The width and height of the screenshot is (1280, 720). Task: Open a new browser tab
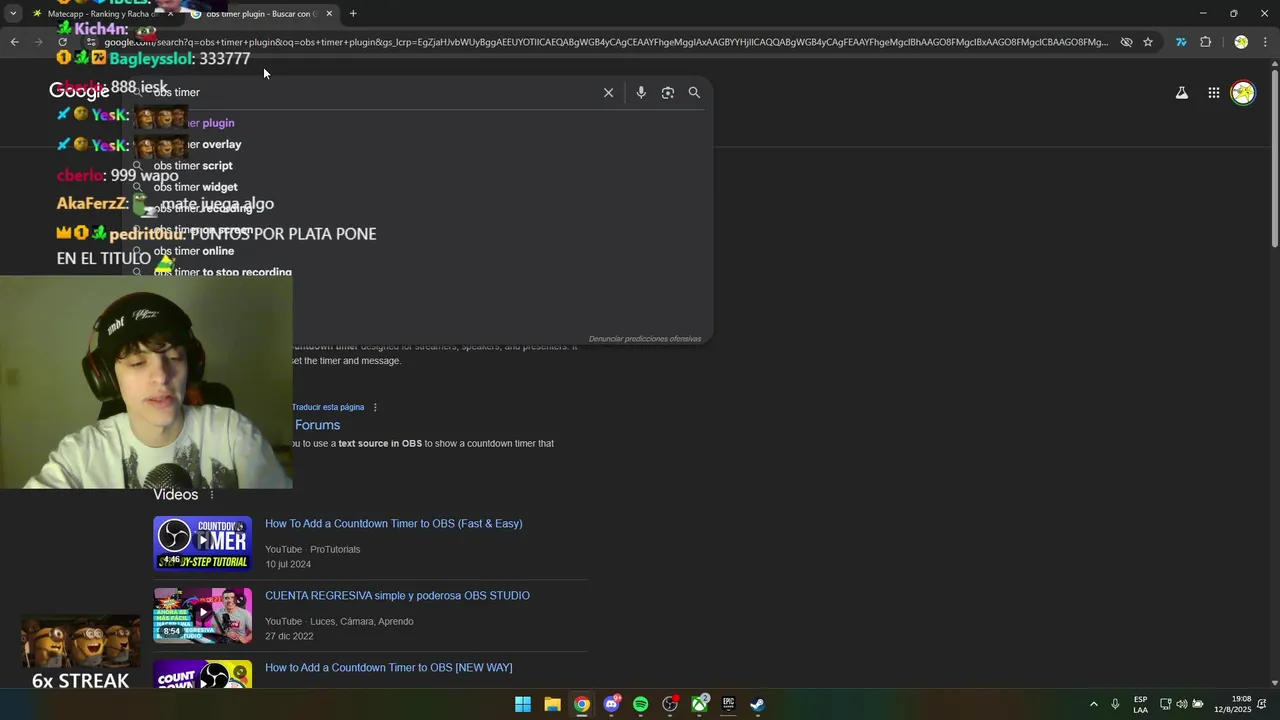[x=353, y=14]
